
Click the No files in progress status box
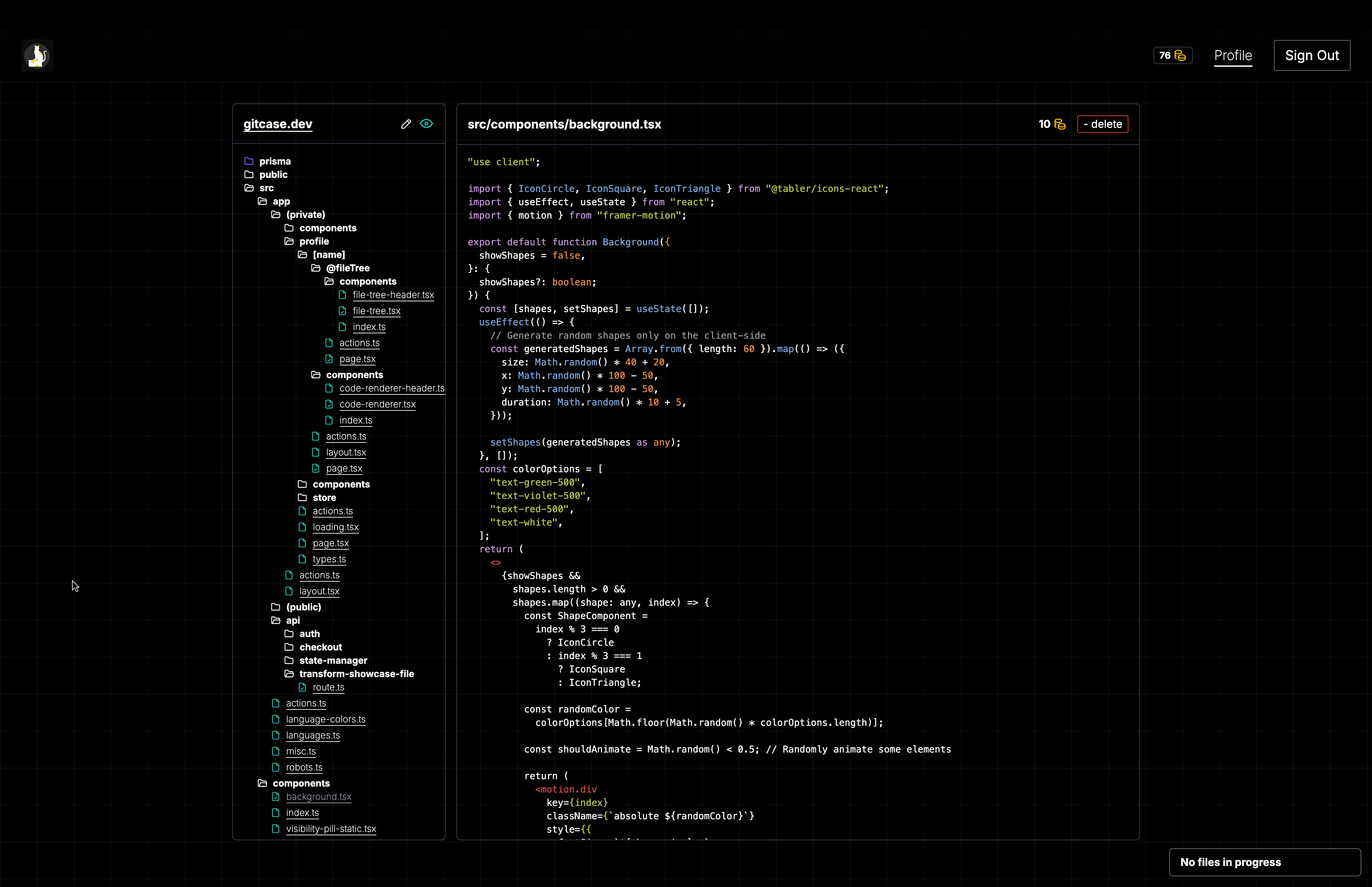tap(1264, 862)
